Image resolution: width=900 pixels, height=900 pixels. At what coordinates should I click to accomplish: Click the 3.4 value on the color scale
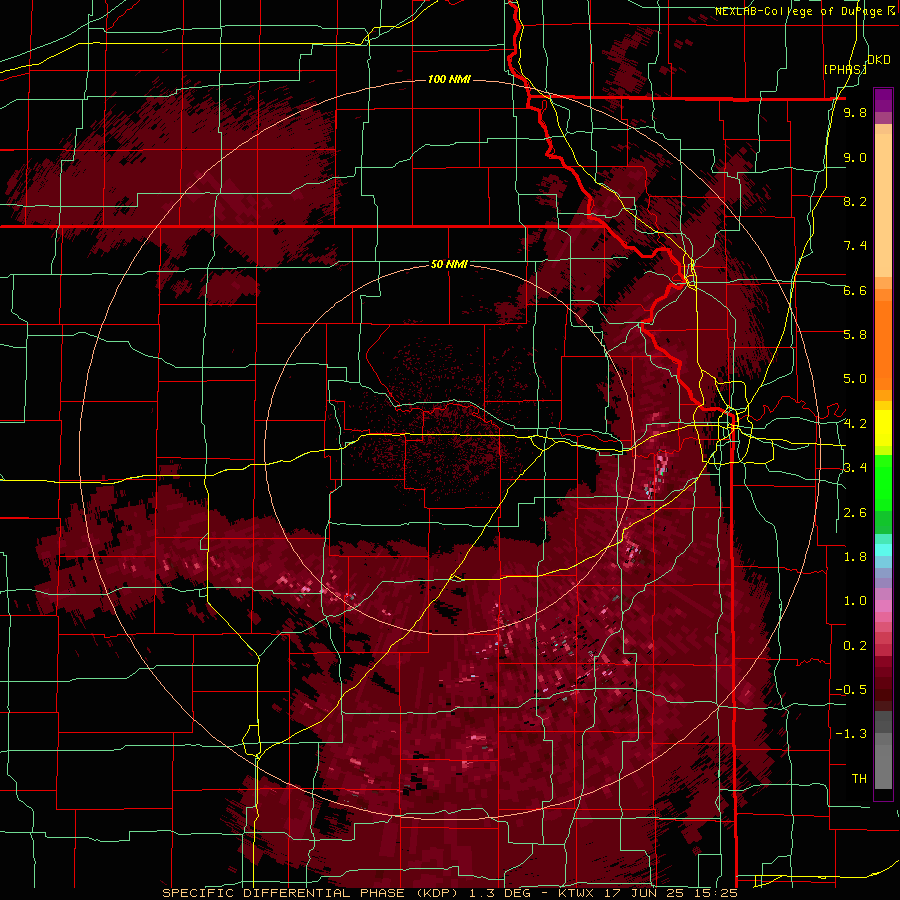[855, 468]
